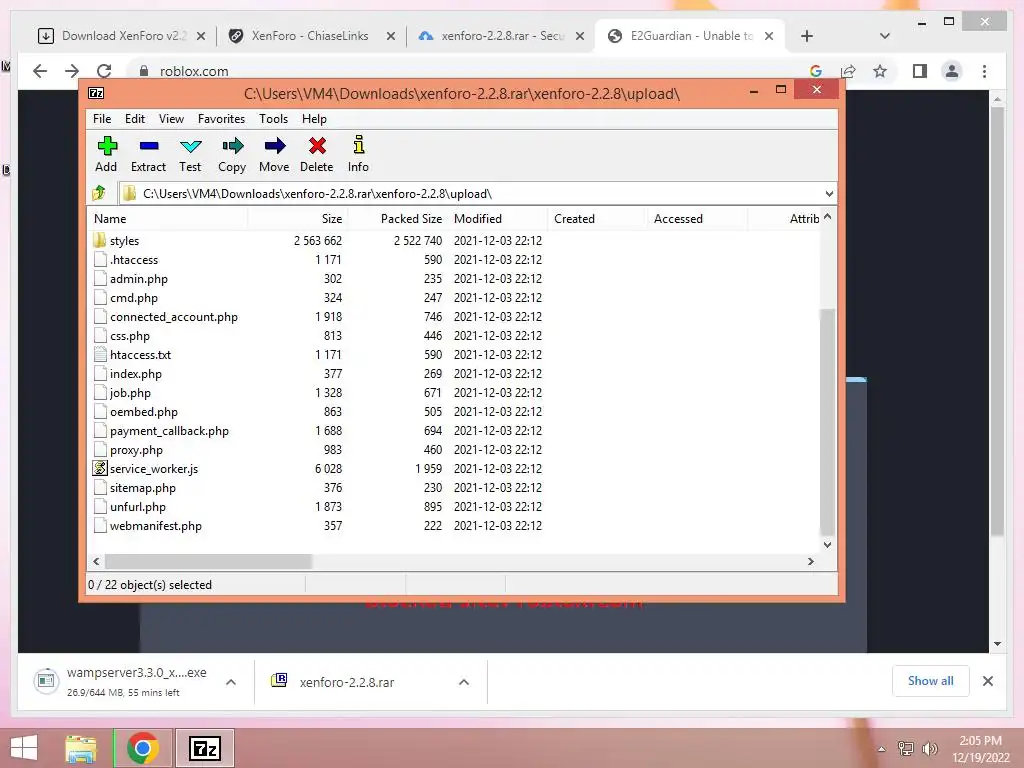
Task: Open the Favorites menu
Action: click(221, 119)
